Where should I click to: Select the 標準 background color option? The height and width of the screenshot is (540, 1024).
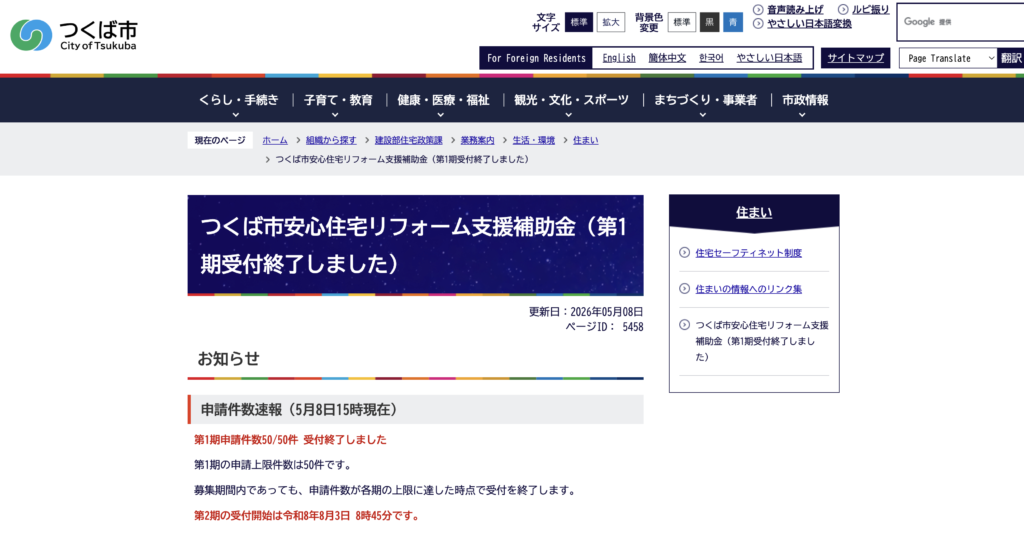point(681,22)
